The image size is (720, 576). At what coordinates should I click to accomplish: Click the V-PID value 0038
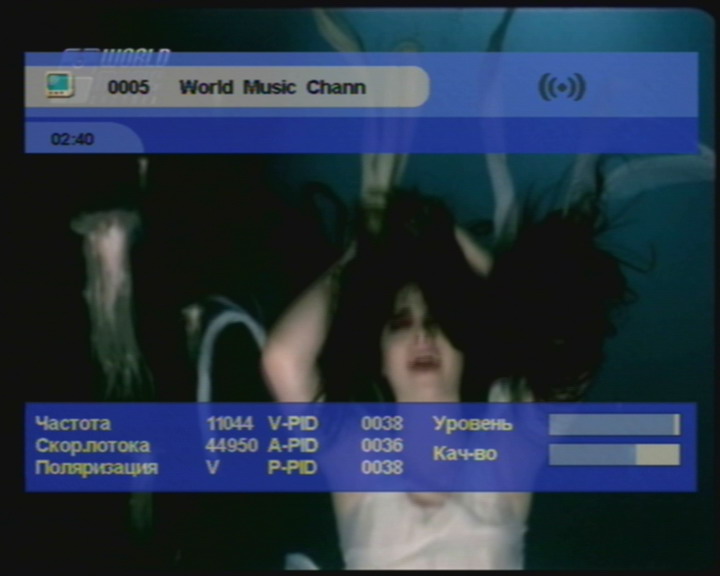click(382, 424)
